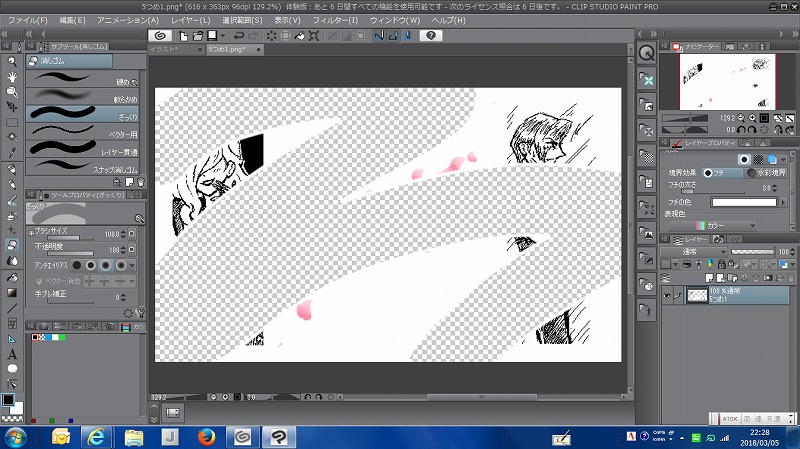
Task: Zoom in using Navigator plus magnifier
Action: (752, 118)
